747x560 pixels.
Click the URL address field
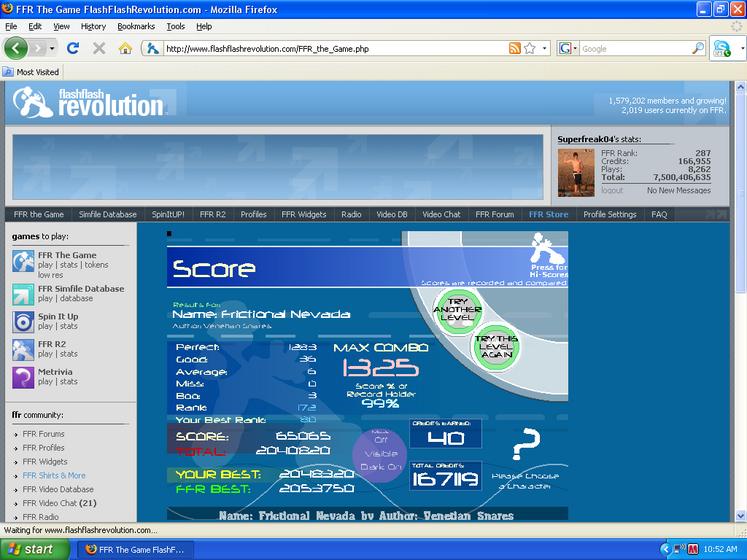pos(335,49)
